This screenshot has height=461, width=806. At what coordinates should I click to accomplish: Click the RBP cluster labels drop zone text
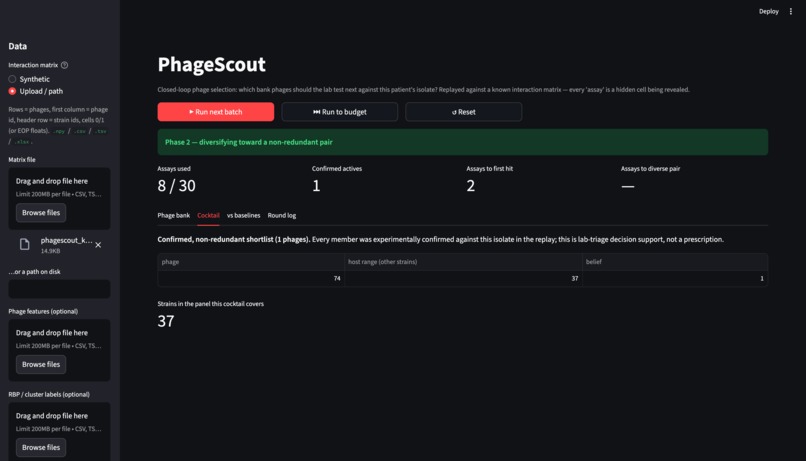52,416
